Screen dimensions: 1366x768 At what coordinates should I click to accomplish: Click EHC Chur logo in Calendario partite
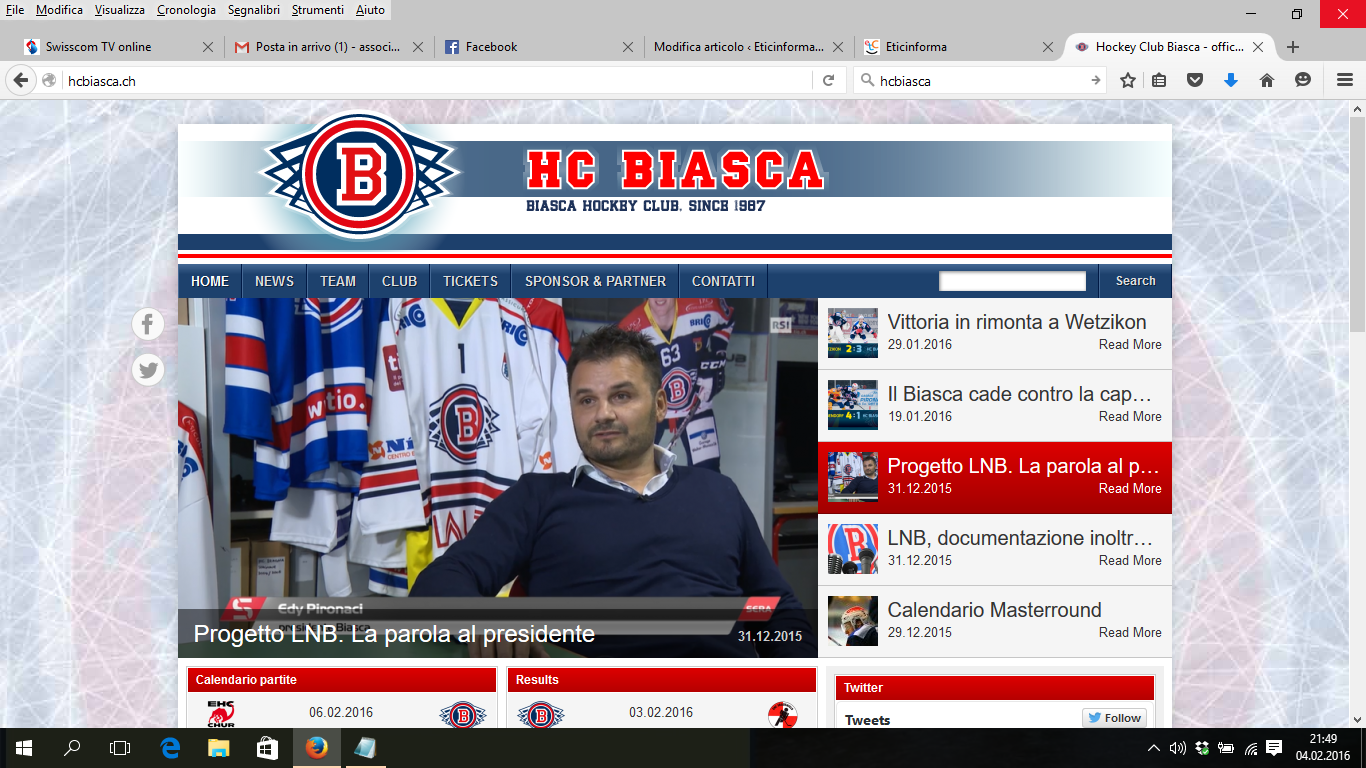point(221,714)
